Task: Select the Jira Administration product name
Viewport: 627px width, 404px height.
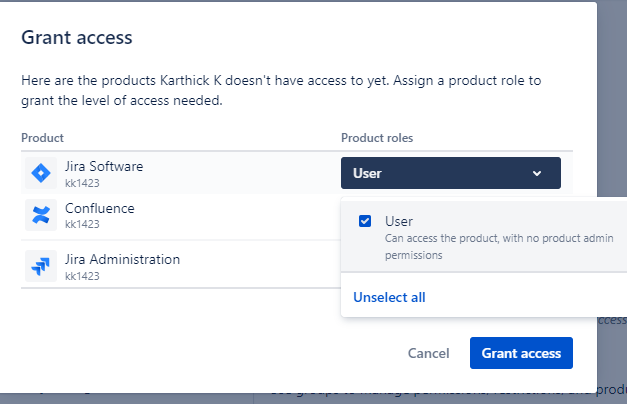Action: (x=122, y=259)
